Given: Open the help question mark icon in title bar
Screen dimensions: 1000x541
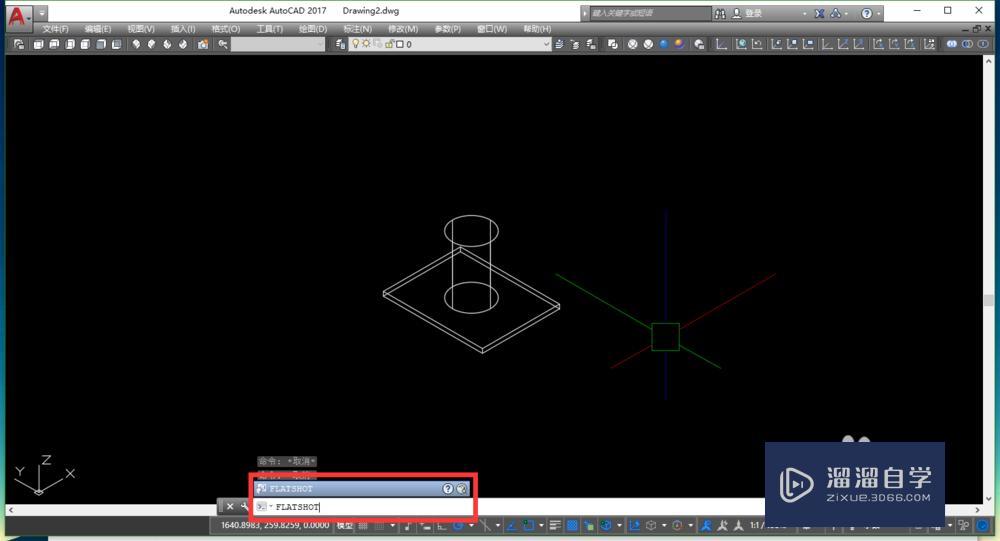Looking at the screenshot, I should click(866, 13).
